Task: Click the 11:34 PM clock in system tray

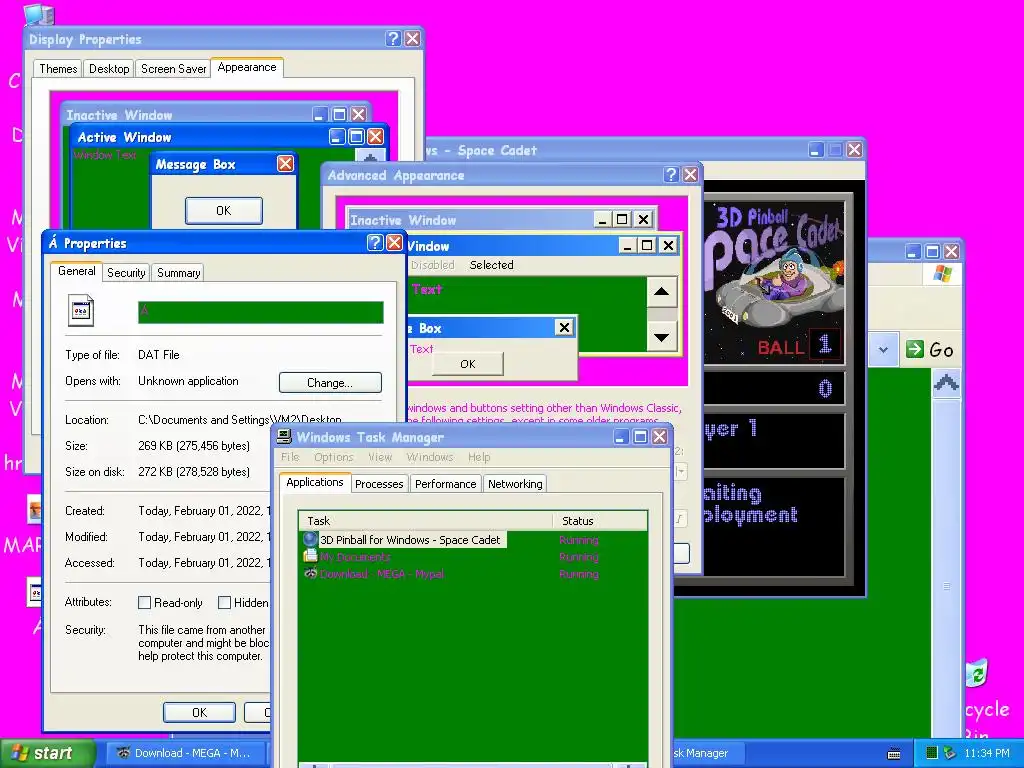Action: pos(987,753)
